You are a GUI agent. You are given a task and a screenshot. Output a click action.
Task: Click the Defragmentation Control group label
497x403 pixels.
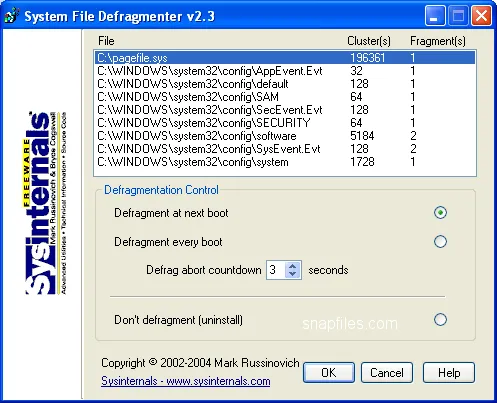click(161, 190)
